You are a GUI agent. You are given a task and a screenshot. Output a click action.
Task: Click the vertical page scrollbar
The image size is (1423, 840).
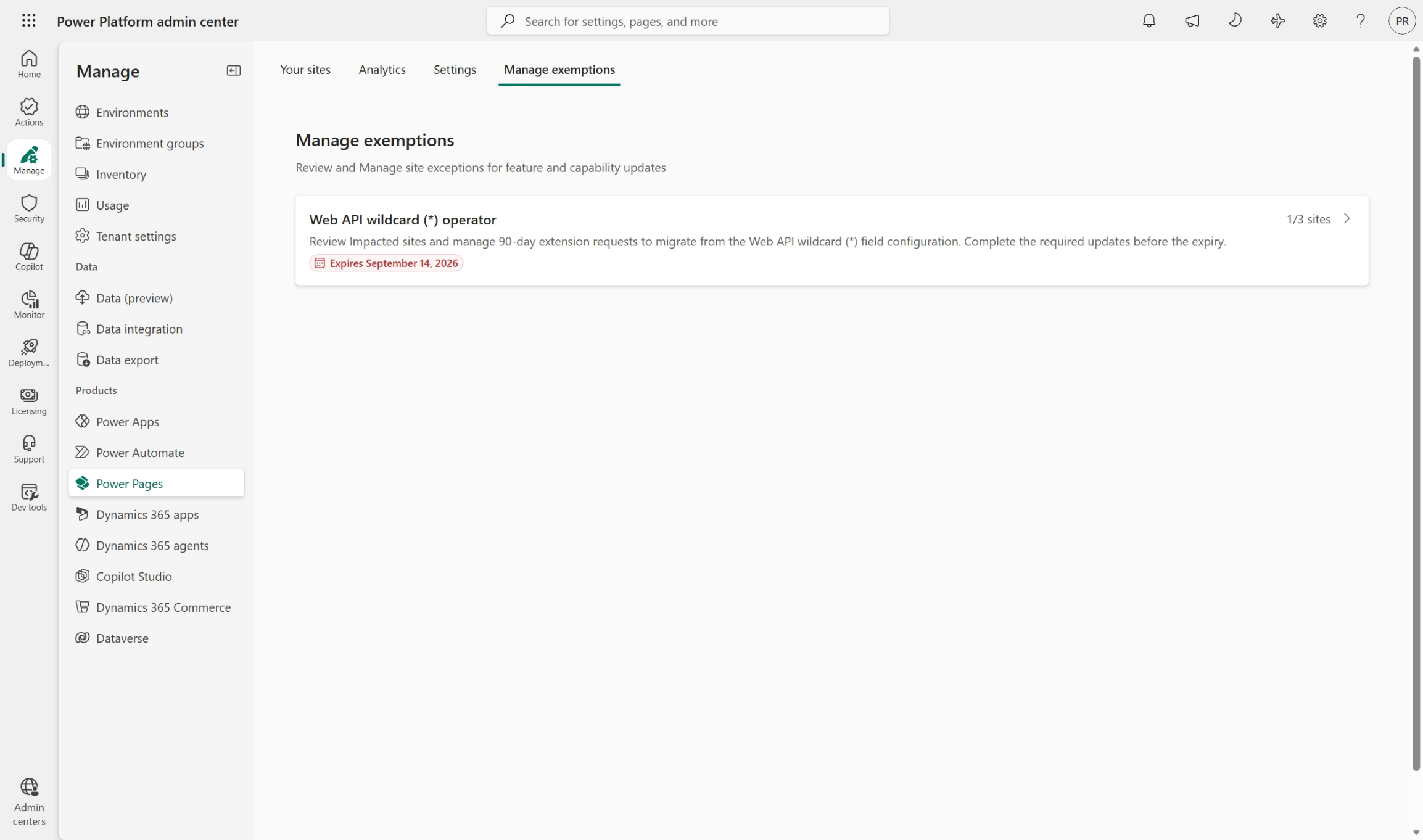point(1416,413)
